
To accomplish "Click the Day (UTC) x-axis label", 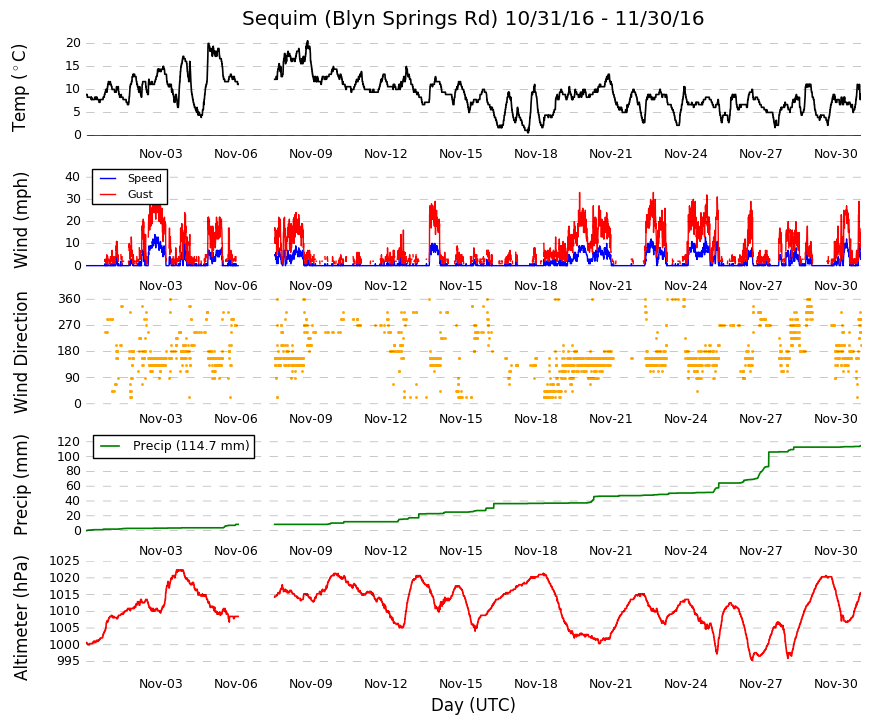I will [473, 705].
